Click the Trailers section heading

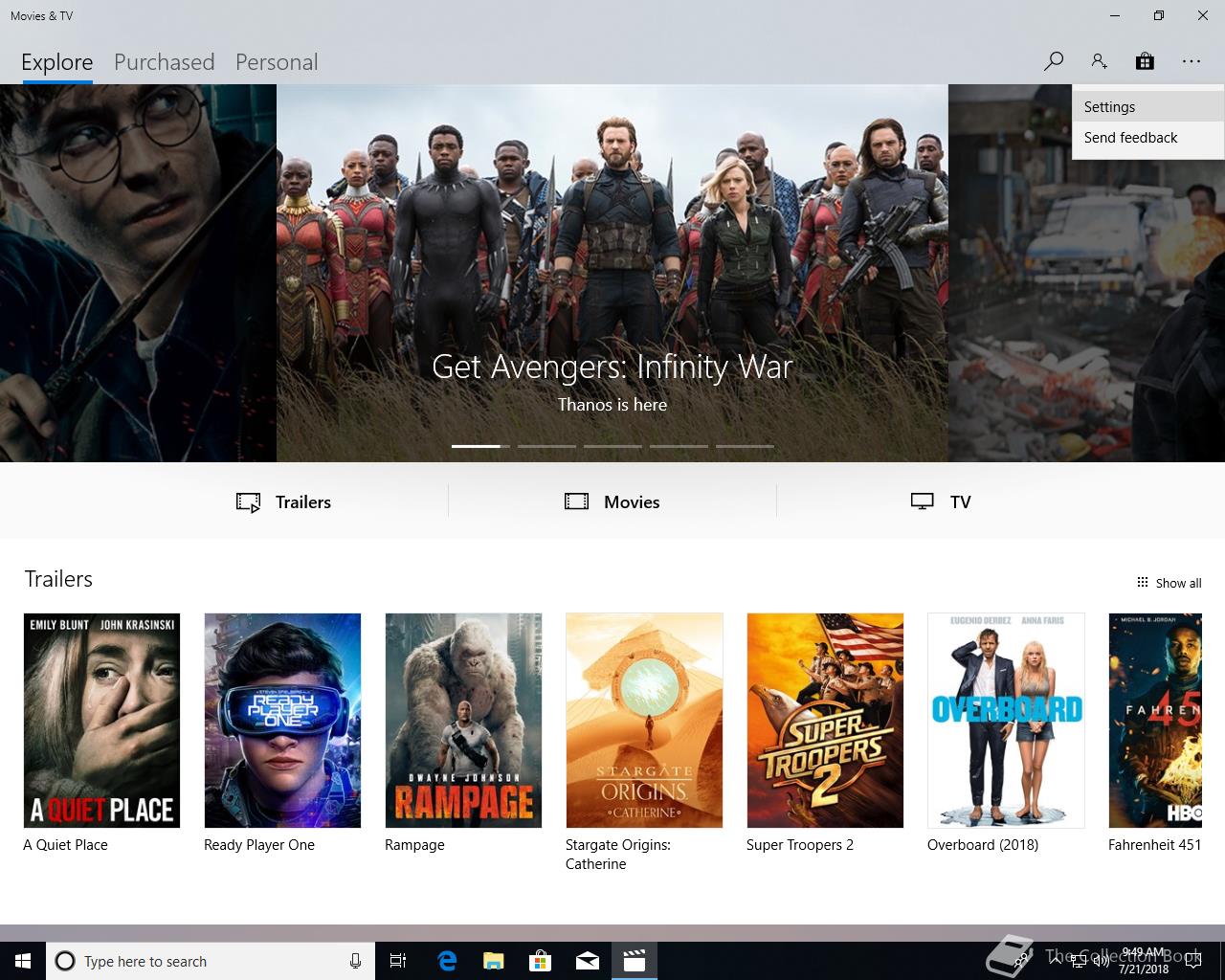[58, 579]
